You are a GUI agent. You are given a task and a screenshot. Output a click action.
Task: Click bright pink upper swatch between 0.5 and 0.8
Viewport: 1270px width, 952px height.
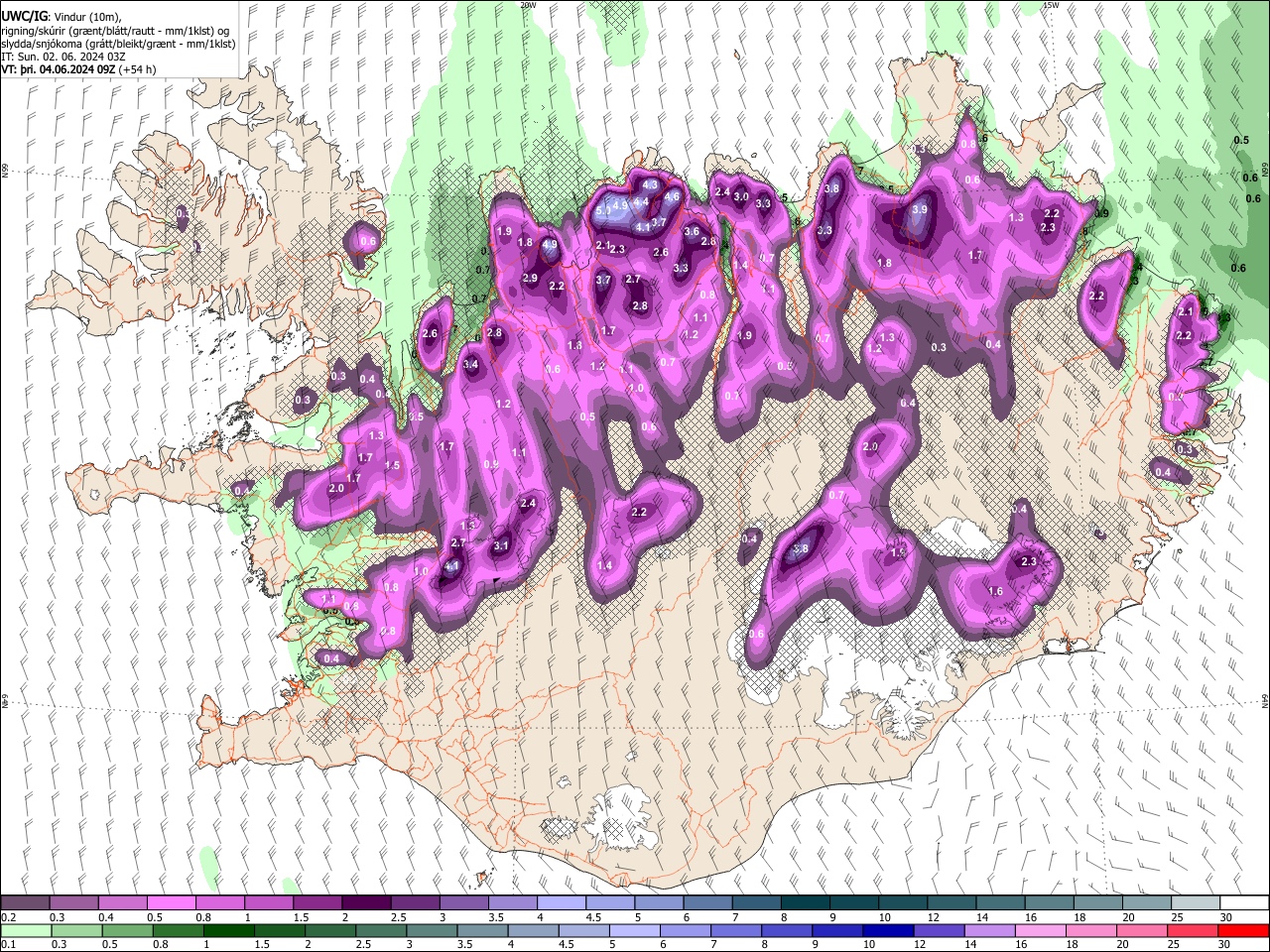(172, 903)
